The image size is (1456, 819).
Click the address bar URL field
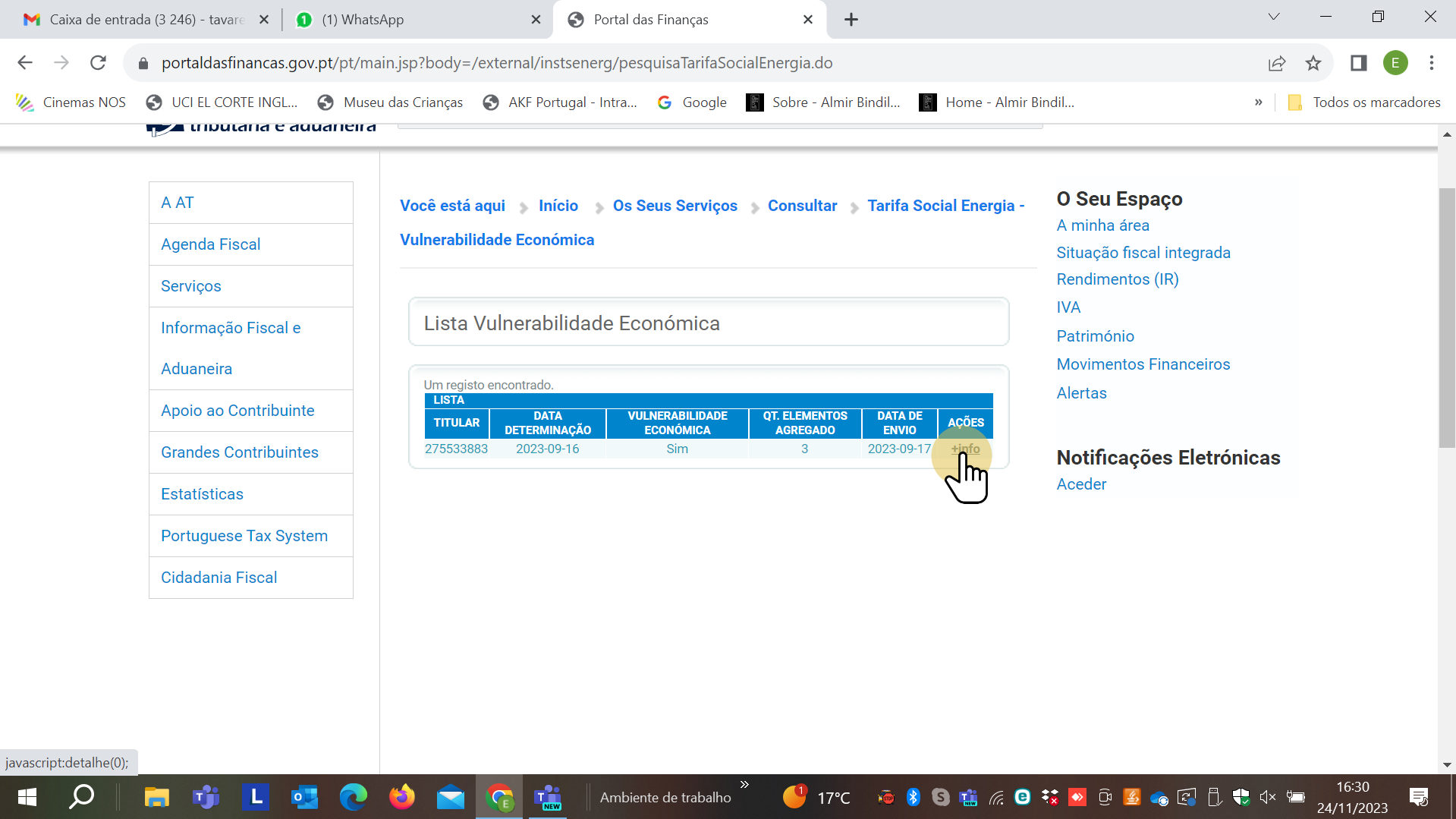click(x=497, y=63)
